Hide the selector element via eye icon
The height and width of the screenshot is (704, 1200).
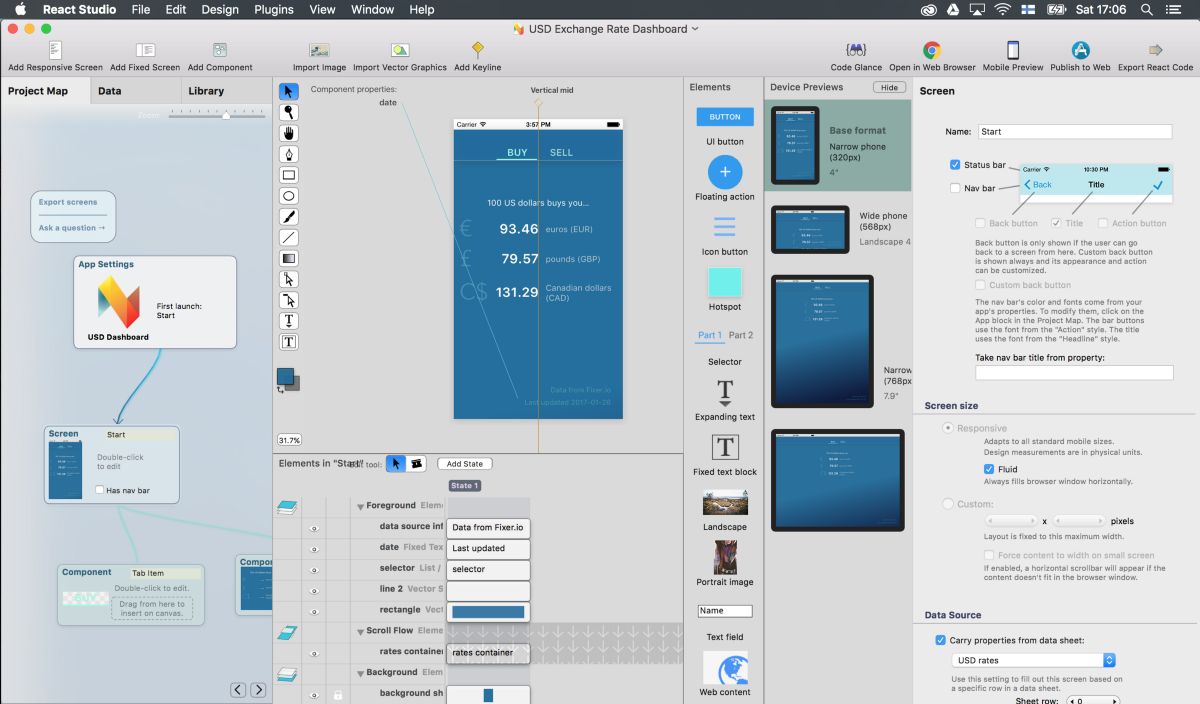pyautogui.click(x=314, y=569)
